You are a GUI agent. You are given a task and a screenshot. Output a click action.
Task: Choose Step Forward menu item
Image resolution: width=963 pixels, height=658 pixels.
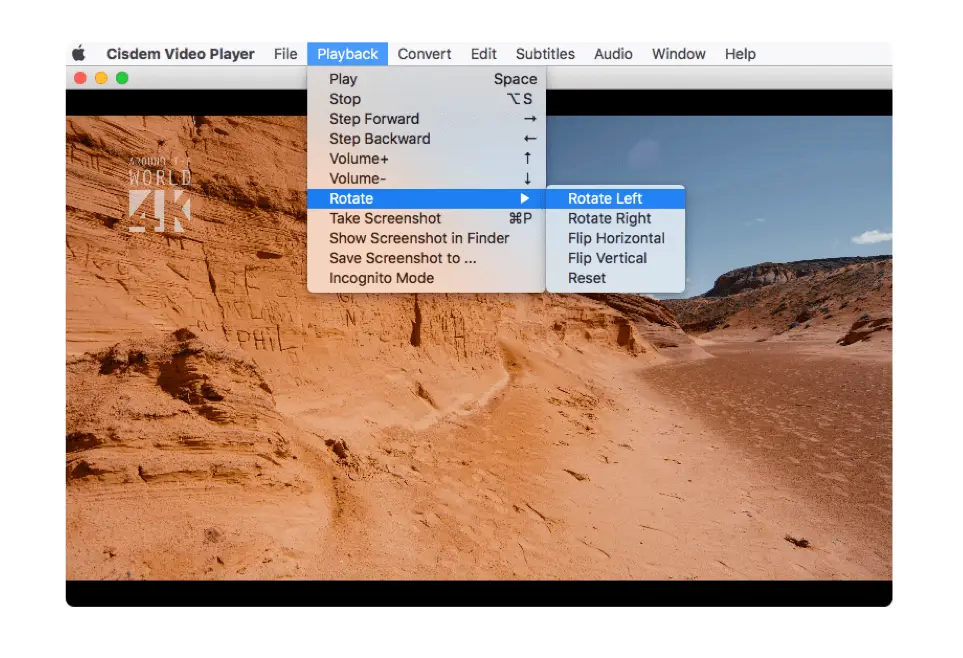[x=426, y=119]
